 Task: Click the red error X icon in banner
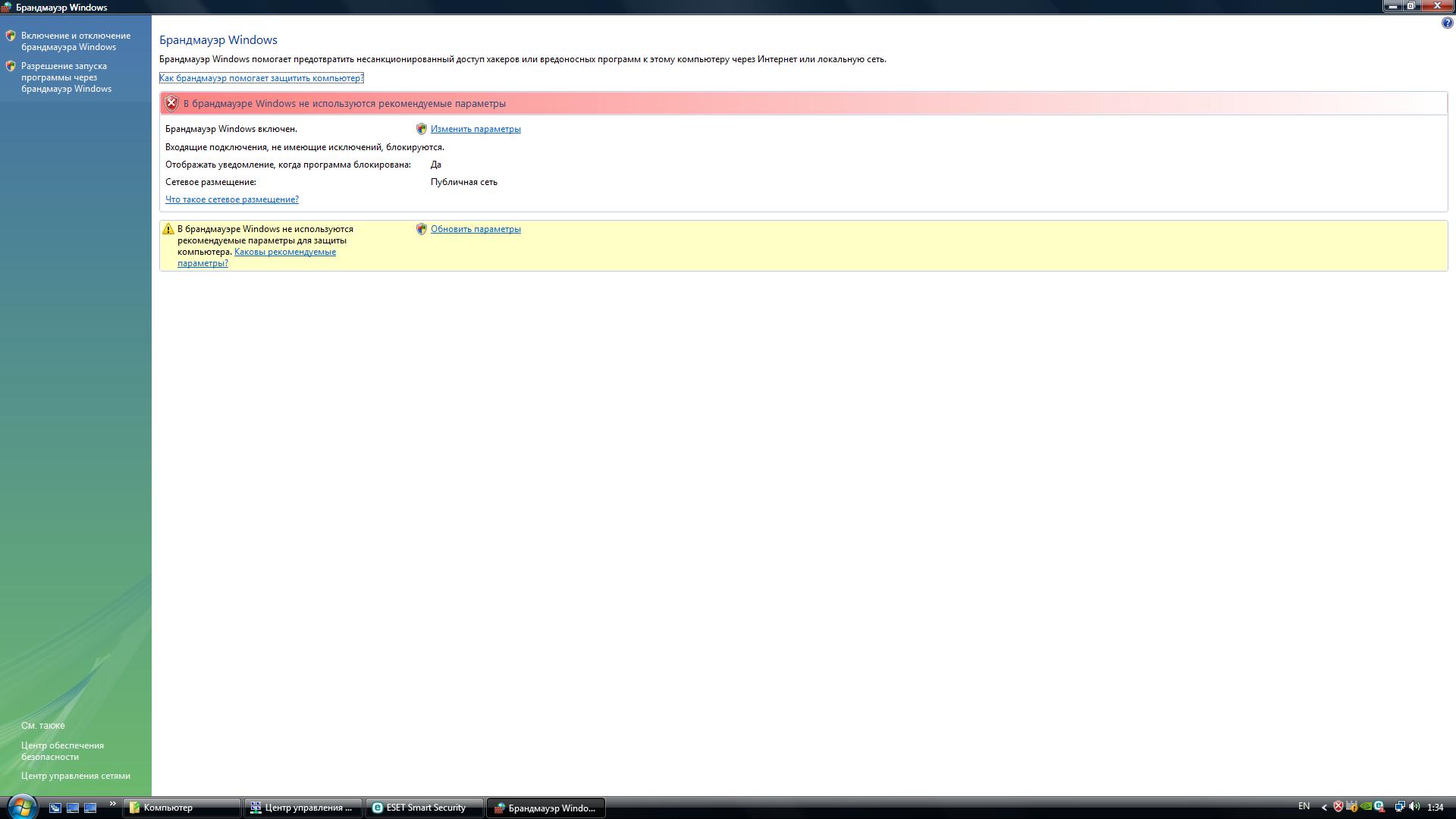(x=171, y=103)
